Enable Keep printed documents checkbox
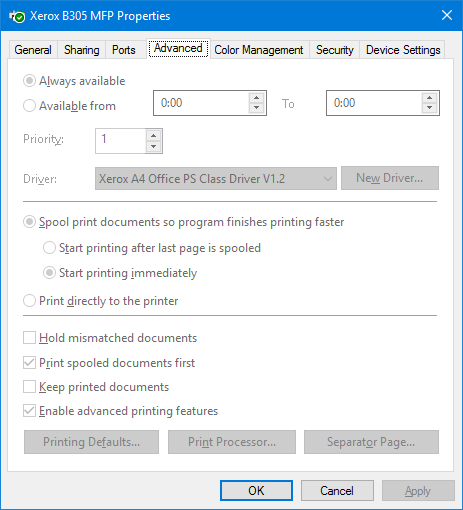This screenshot has width=463, height=510. point(29,387)
